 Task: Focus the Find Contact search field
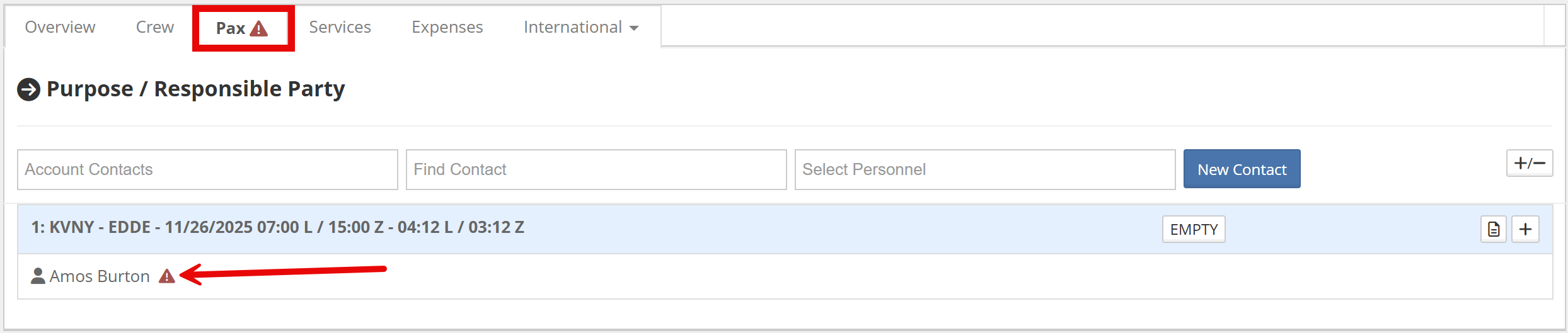coord(596,169)
